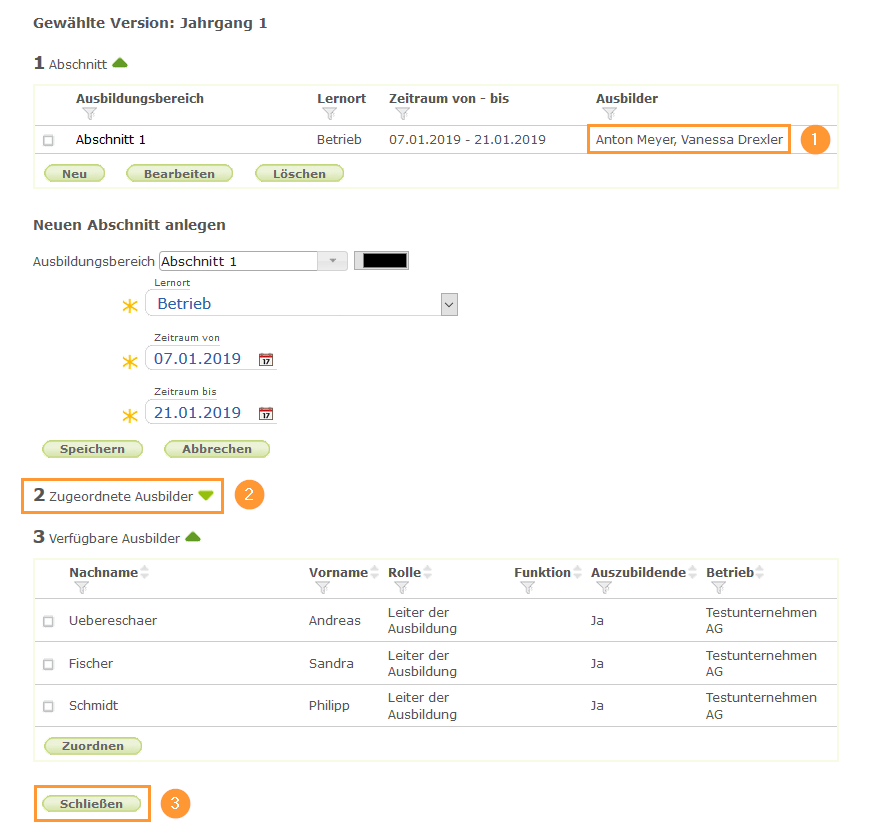
Task: Open the black color swatch for Ausbildungsbereich
Action: pyautogui.click(x=381, y=261)
